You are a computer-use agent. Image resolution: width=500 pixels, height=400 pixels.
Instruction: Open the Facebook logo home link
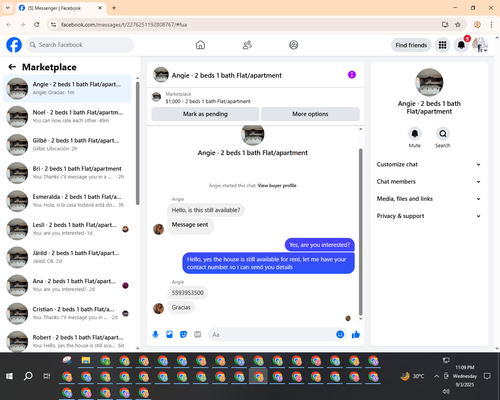pos(14,45)
